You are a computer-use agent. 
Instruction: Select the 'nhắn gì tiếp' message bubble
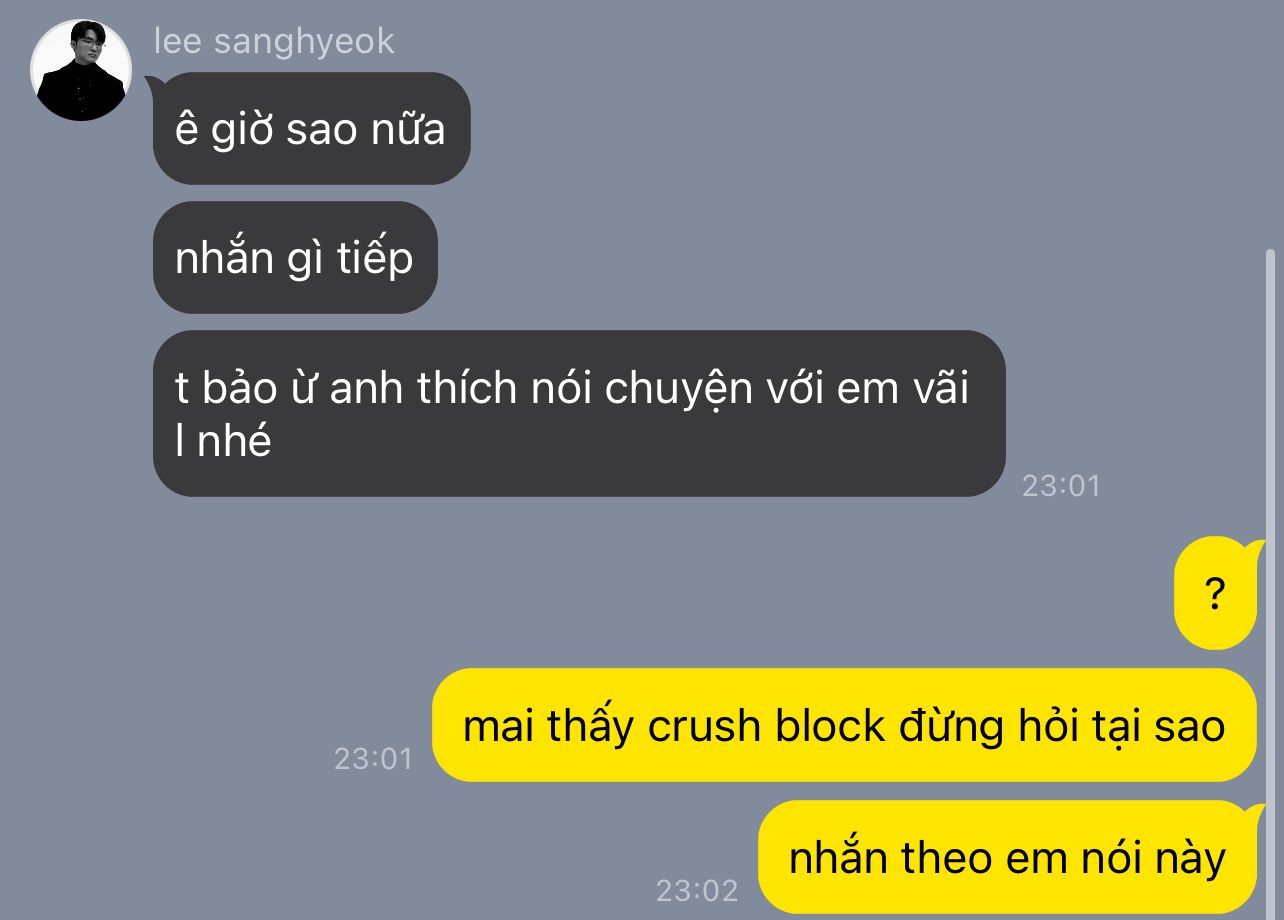tap(295, 258)
